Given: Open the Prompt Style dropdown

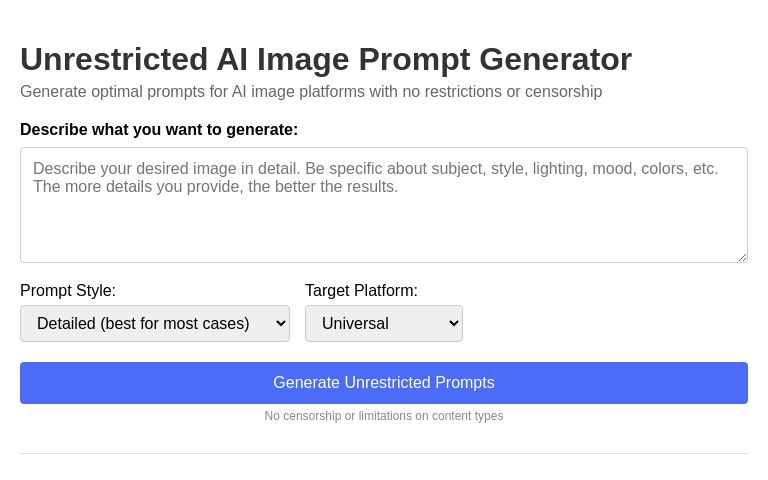Looking at the screenshot, I should pyautogui.click(x=155, y=324).
